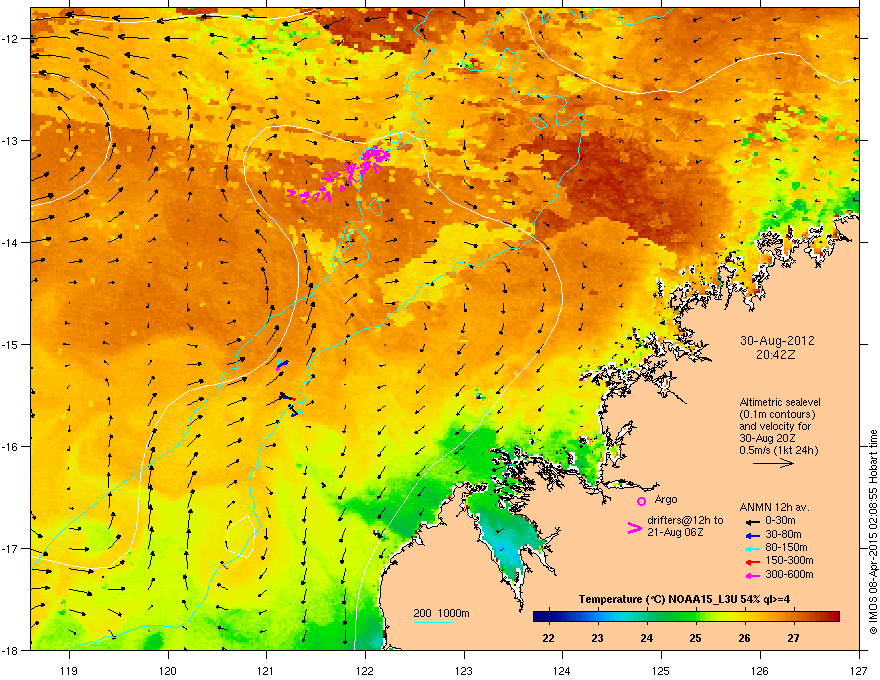Click colorbar tick label 23
The width and height of the screenshot is (880, 680).
tap(597, 638)
